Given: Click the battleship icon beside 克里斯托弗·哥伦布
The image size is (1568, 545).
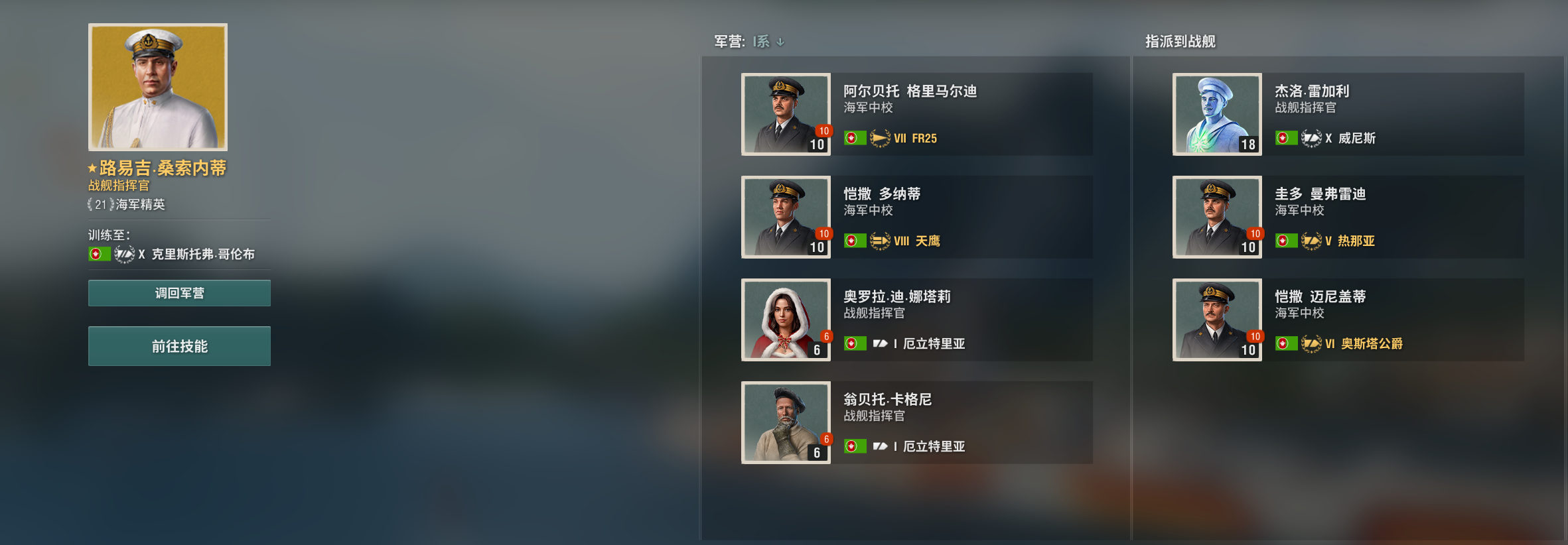Looking at the screenshot, I should (125, 254).
